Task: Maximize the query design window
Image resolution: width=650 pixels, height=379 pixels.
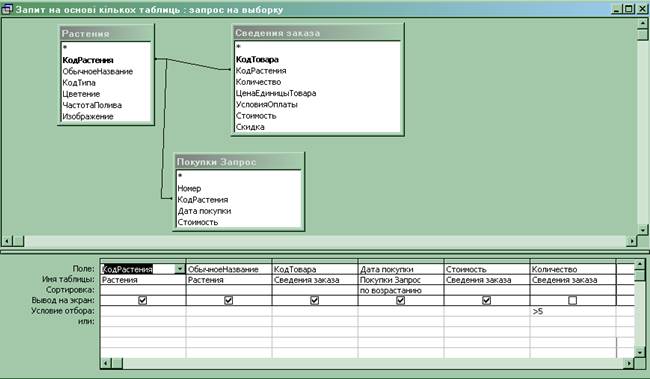Action: pos(629,9)
